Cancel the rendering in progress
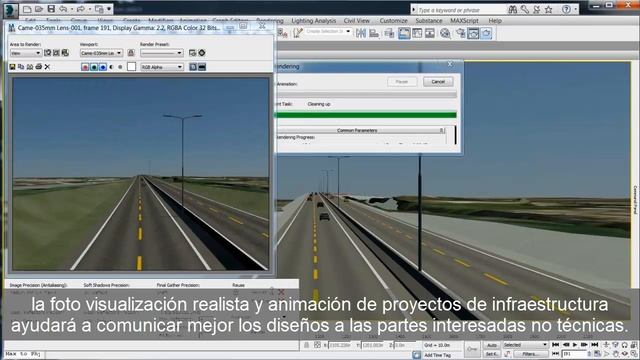 click(x=438, y=82)
